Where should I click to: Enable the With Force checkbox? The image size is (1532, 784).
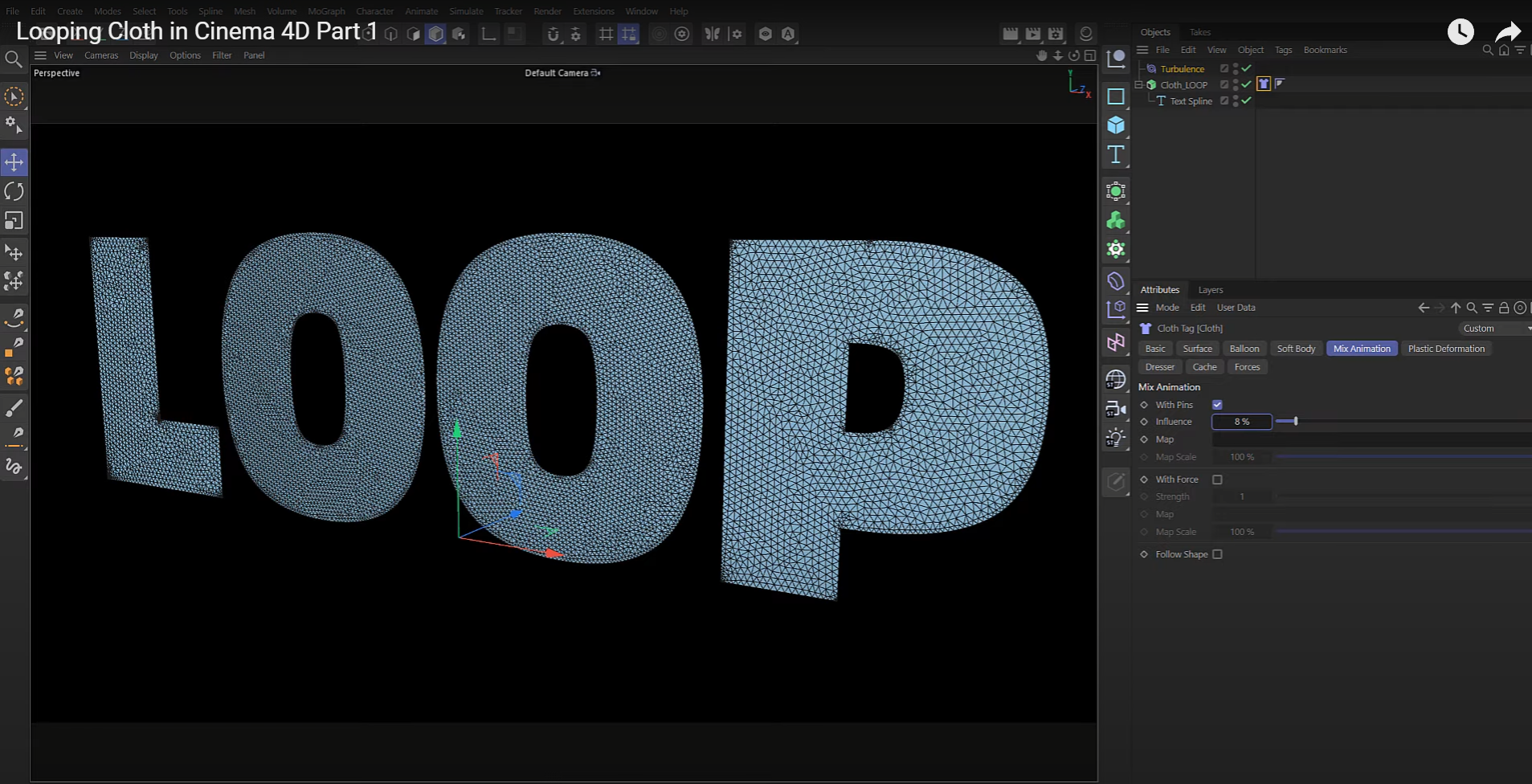click(x=1217, y=480)
